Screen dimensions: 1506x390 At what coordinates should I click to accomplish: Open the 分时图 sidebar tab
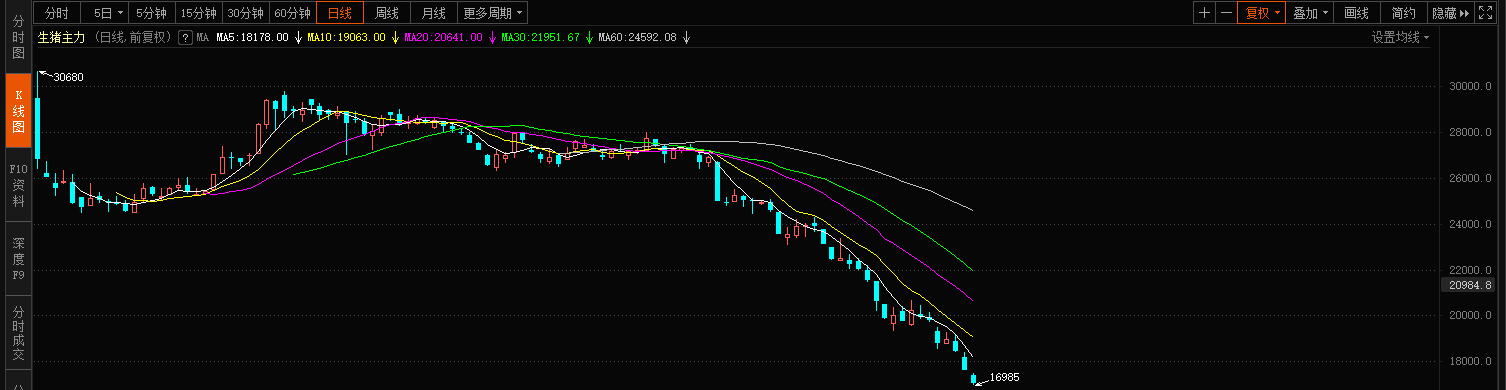[18, 37]
